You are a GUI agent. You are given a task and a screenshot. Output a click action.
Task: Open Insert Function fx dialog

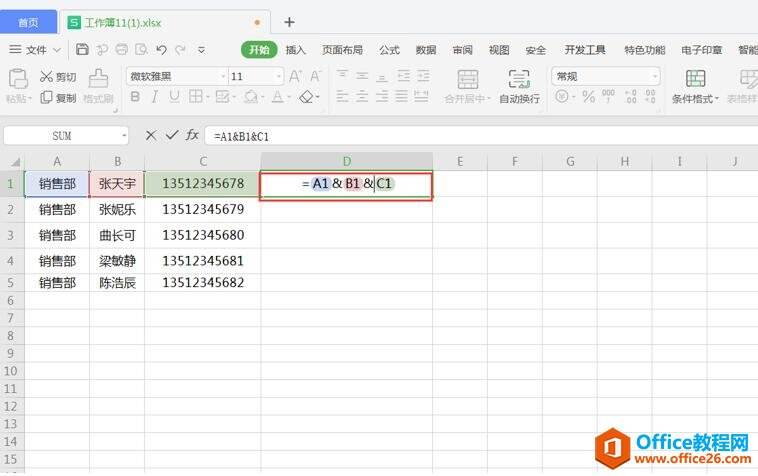point(192,135)
